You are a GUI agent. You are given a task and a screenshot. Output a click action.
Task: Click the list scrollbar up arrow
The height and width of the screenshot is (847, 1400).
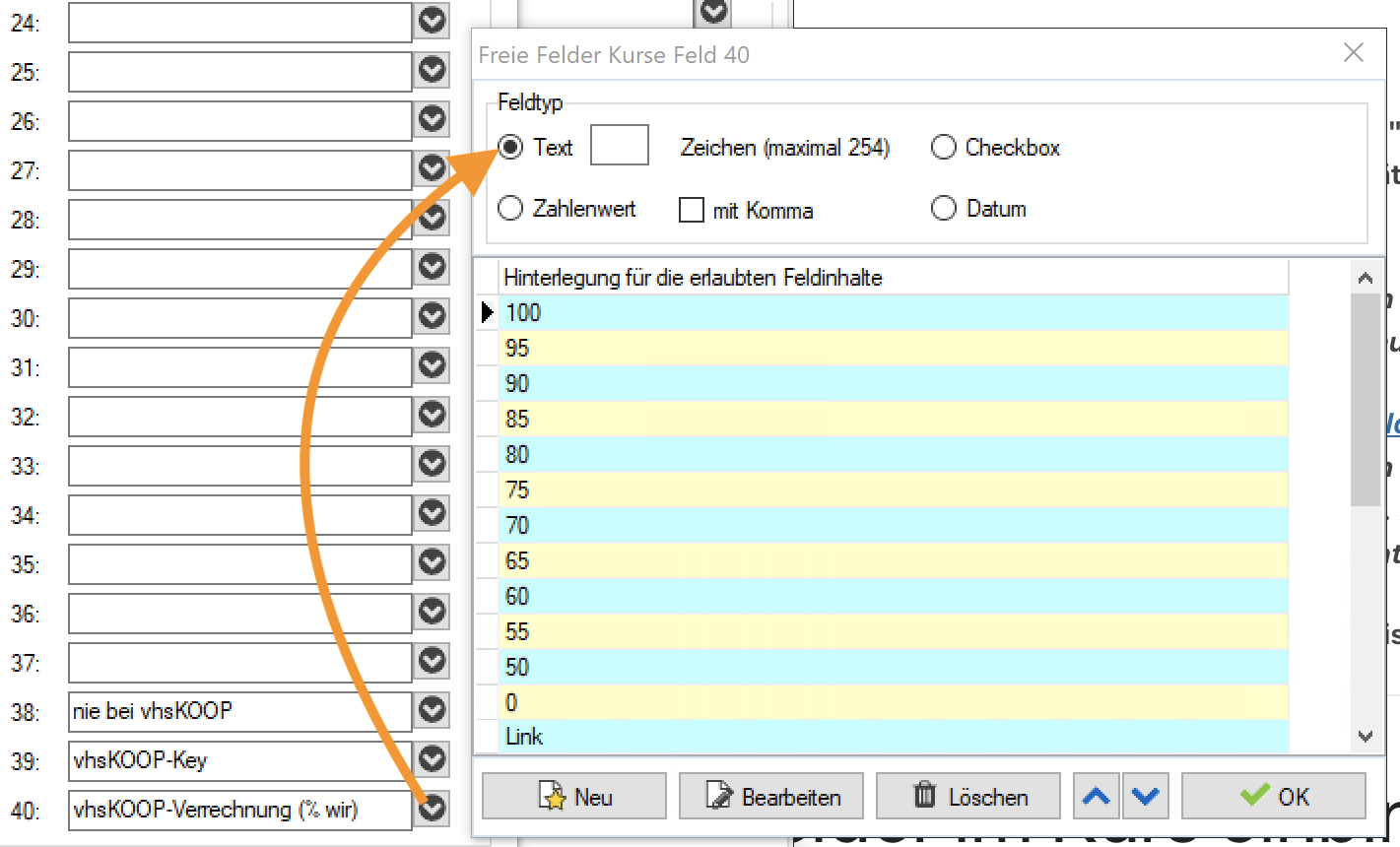(x=1366, y=278)
